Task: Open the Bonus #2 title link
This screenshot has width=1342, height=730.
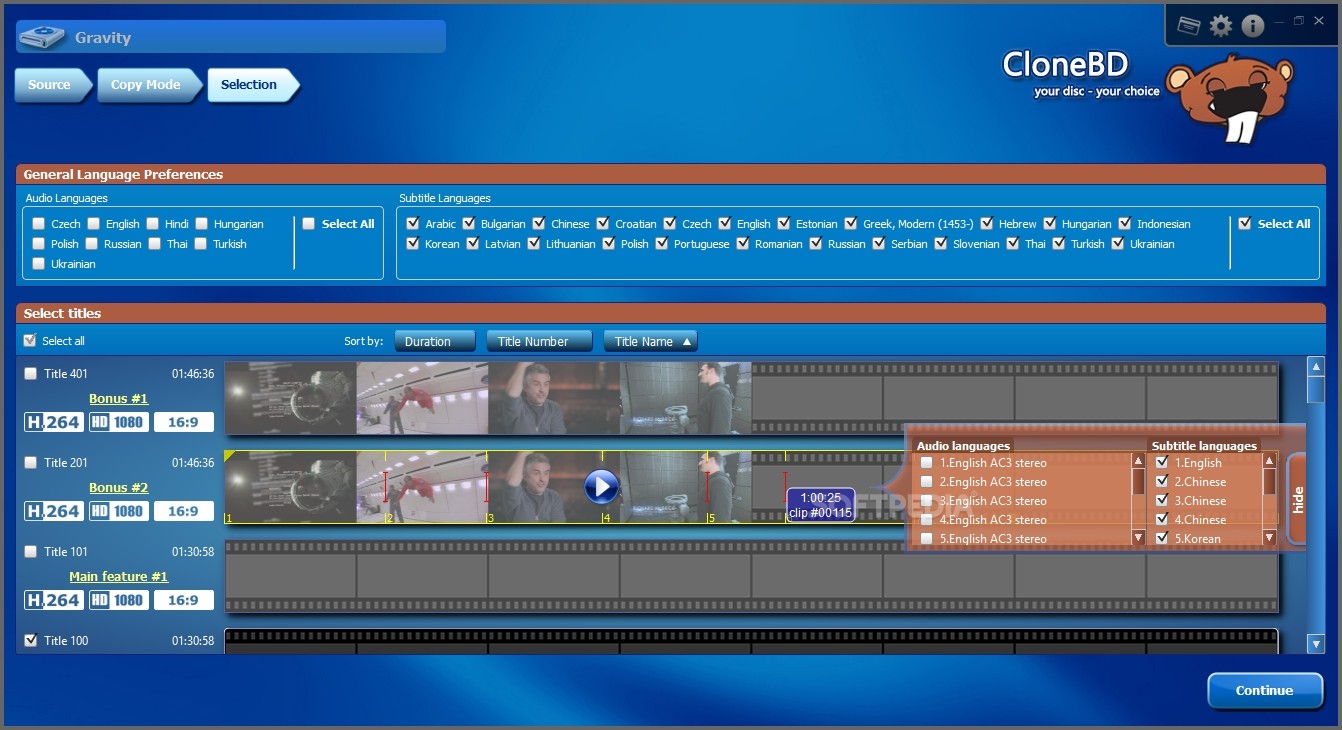Action: [x=118, y=487]
